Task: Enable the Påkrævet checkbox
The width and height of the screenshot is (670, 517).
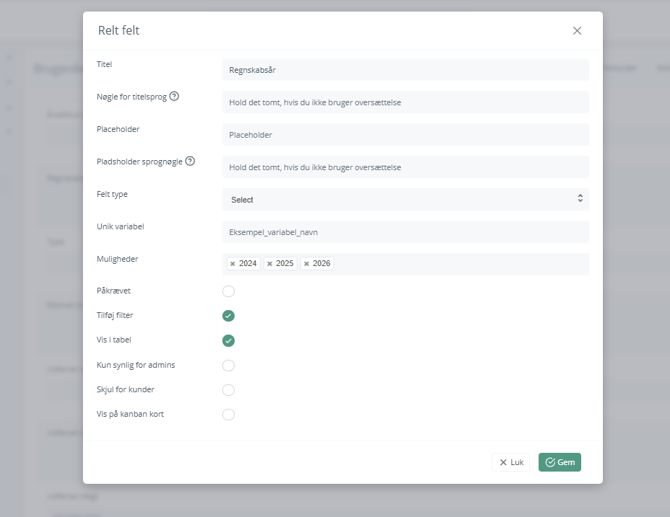Action: point(228,291)
